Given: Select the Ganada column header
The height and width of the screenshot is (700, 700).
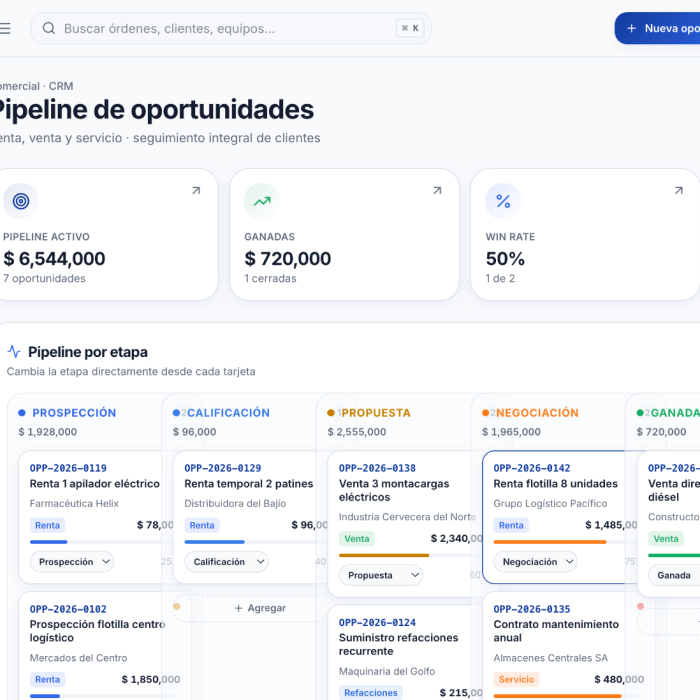Looking at the screenshot, I should pos(675,413).
